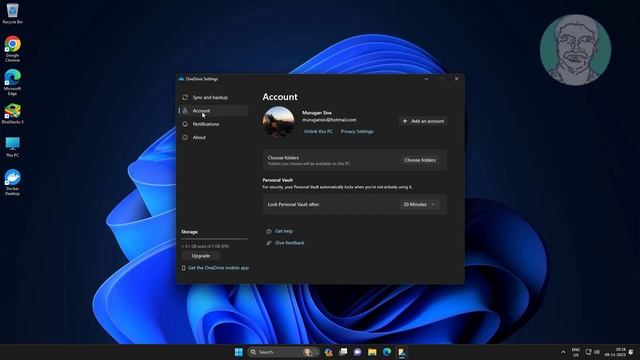
Task: Minimize the OneDrive Settings window
Action: click(426, 79)
